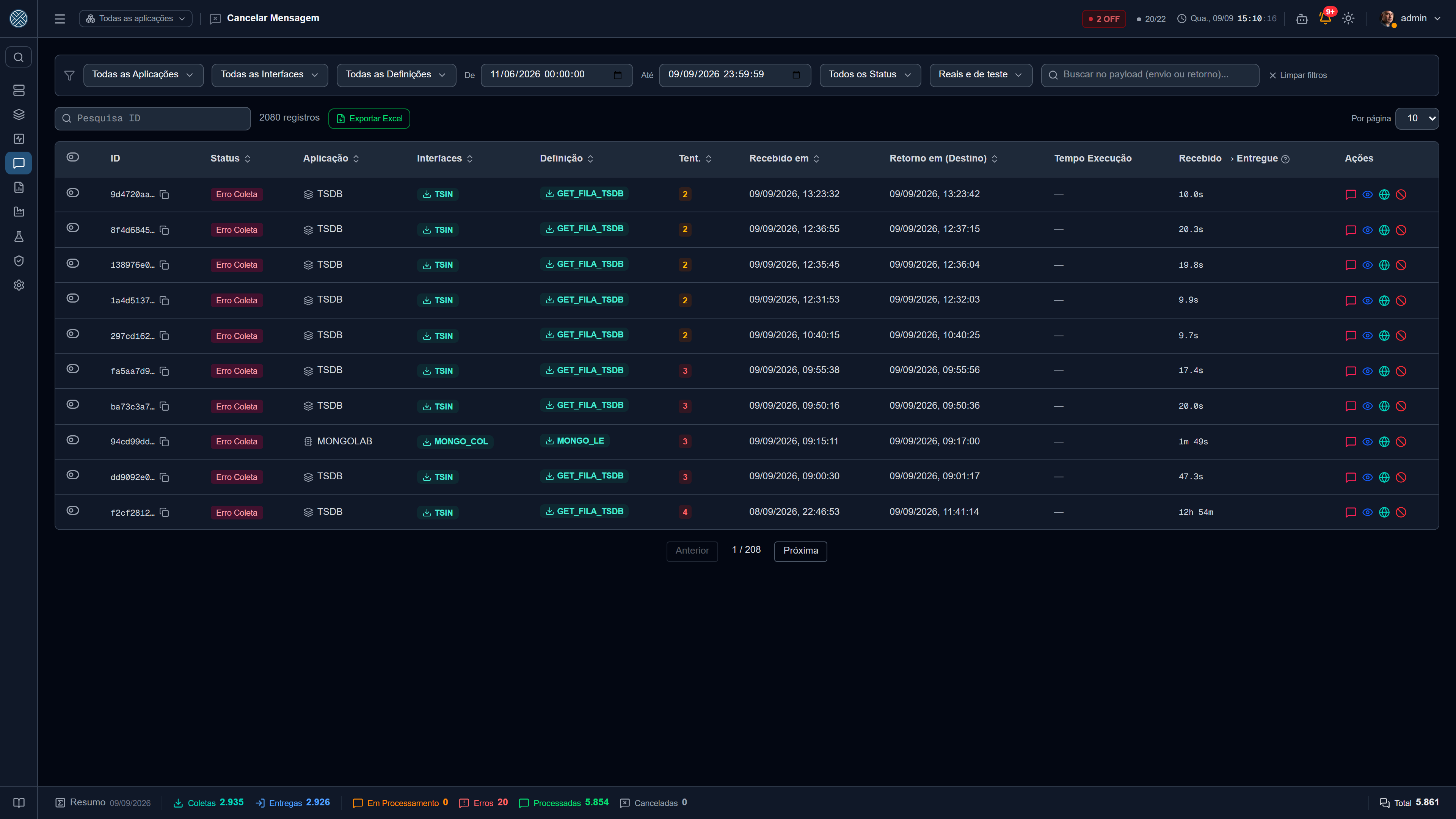Toggle the eye icon in the table header

73,157
